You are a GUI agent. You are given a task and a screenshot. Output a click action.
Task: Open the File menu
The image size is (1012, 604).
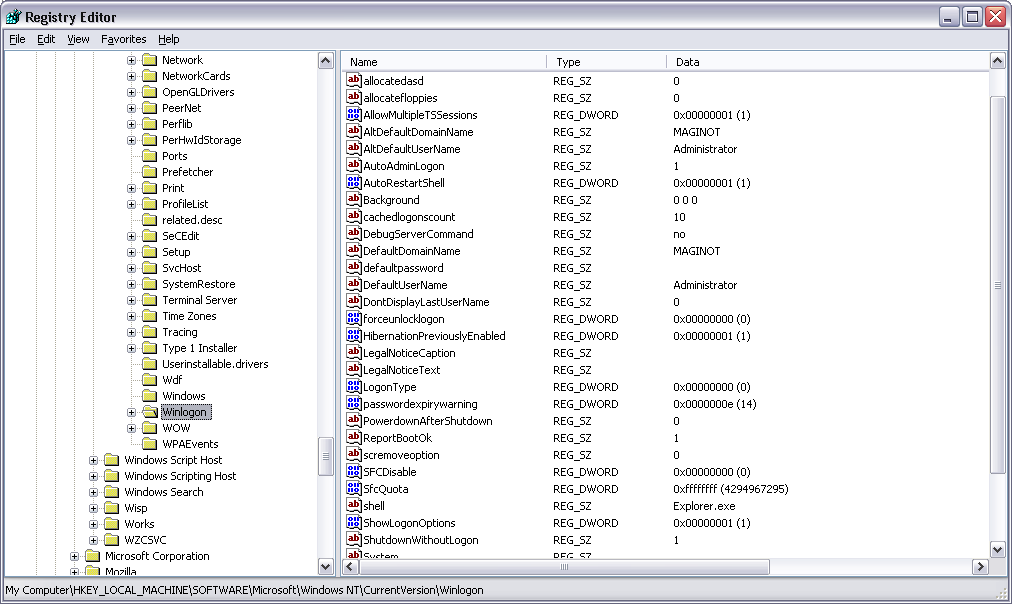click(x=17, y=39)
